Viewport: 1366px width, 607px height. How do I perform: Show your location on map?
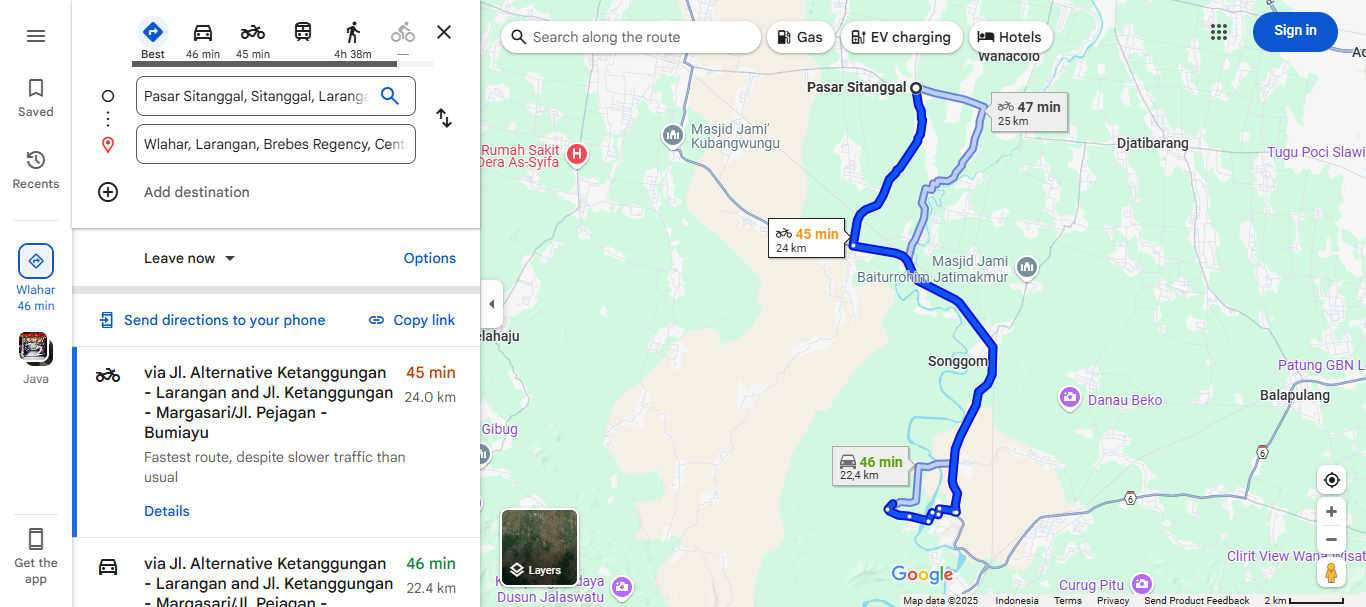1331,480
